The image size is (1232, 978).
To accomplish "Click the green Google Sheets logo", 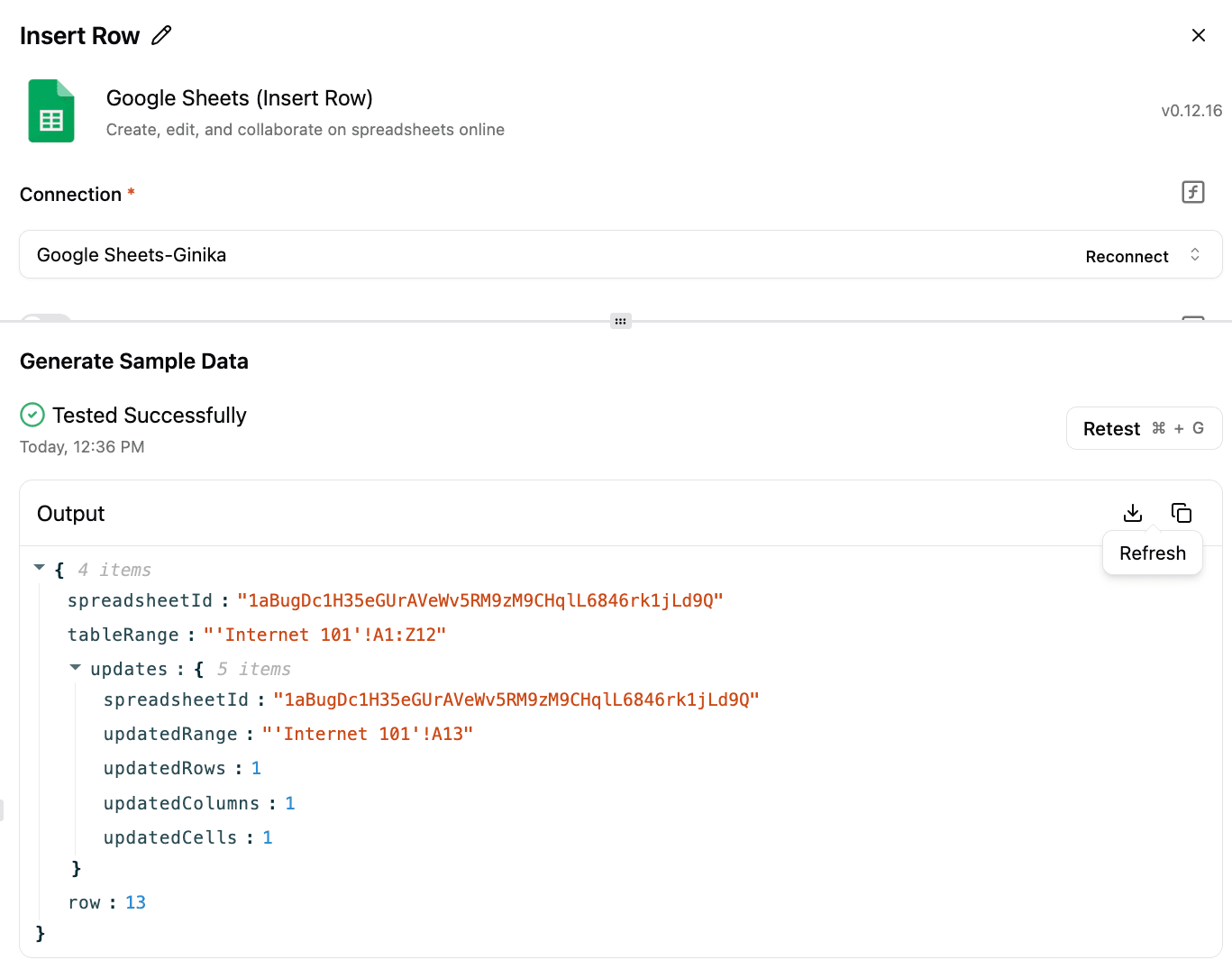I will point(51,111).
